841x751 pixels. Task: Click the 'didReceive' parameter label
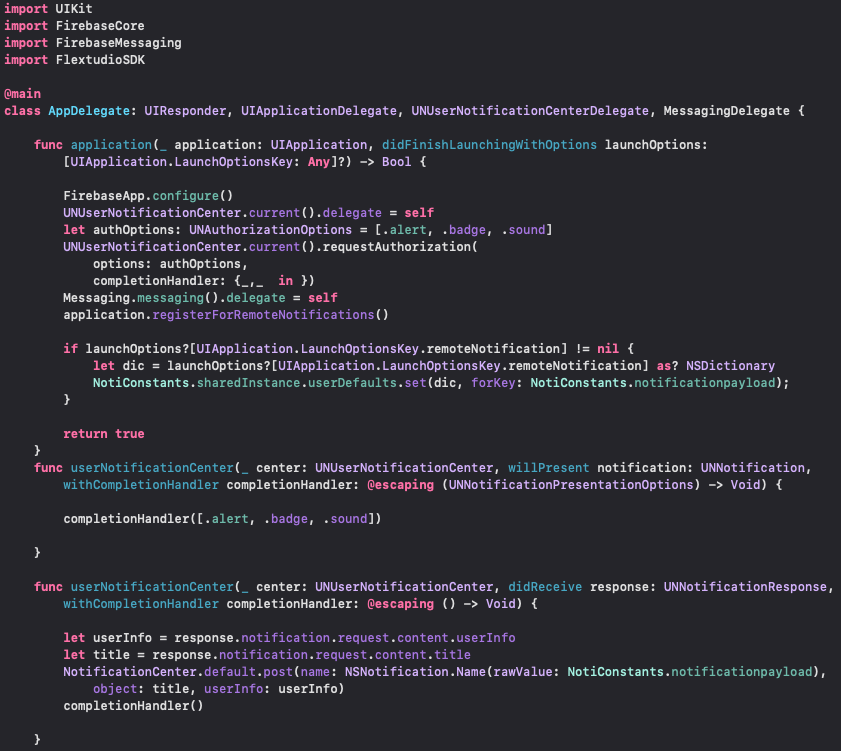[x=545, y=587]
